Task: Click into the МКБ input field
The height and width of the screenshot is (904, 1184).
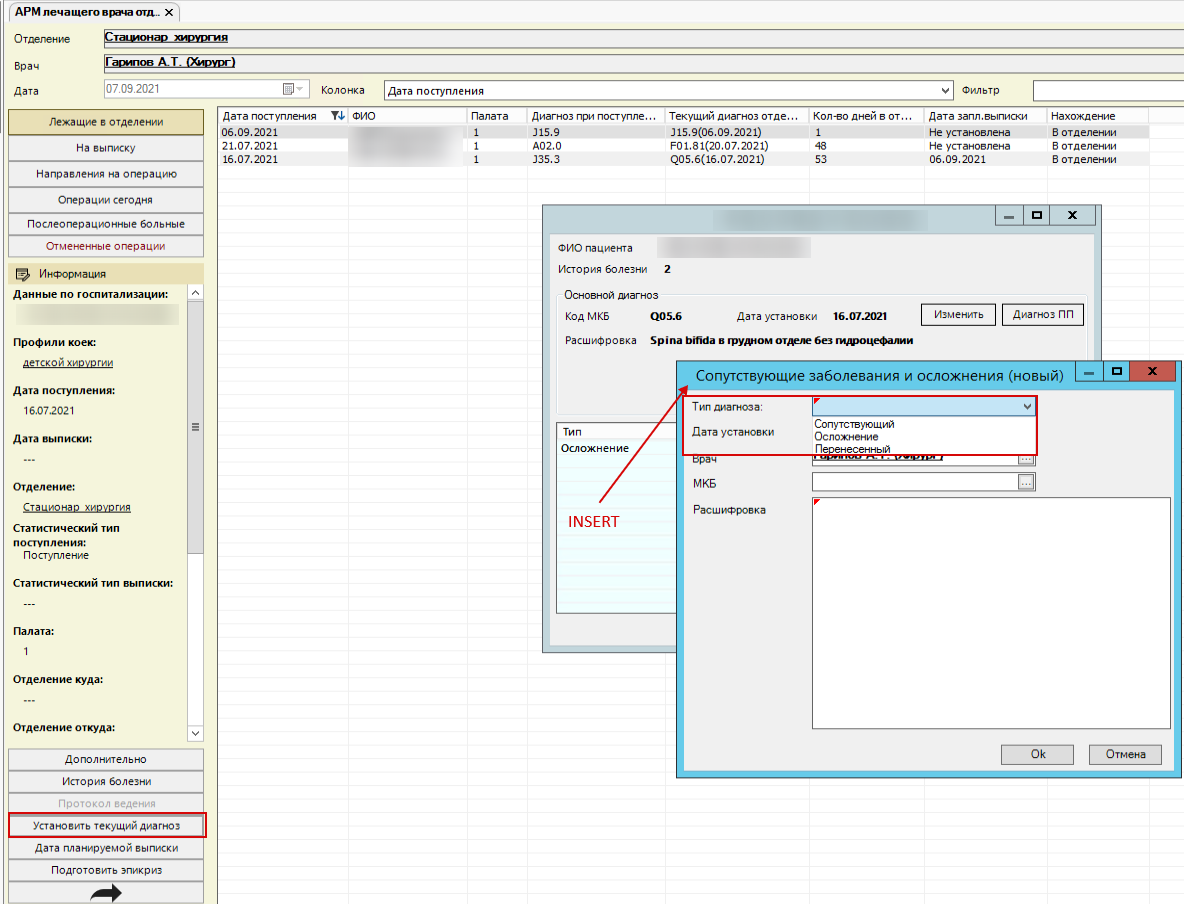Action: pos(914,482)
